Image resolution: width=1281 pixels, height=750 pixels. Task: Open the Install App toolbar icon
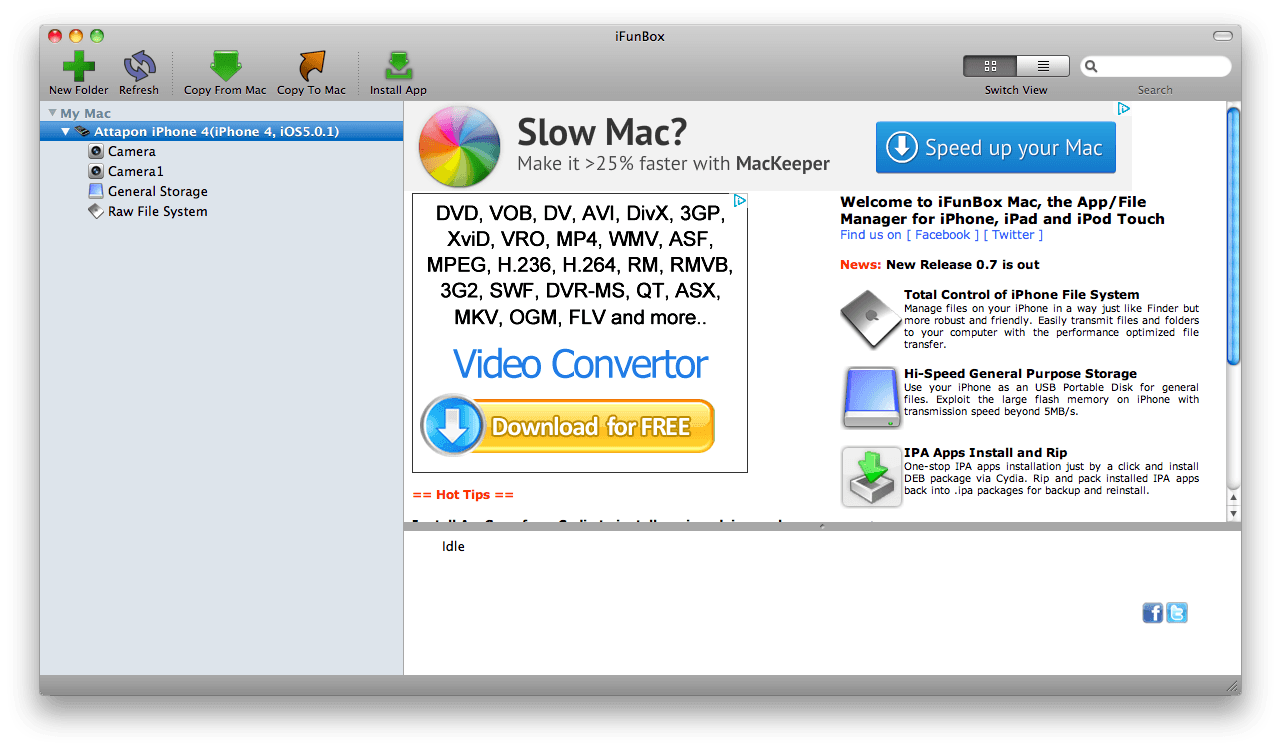coord(398,66)
